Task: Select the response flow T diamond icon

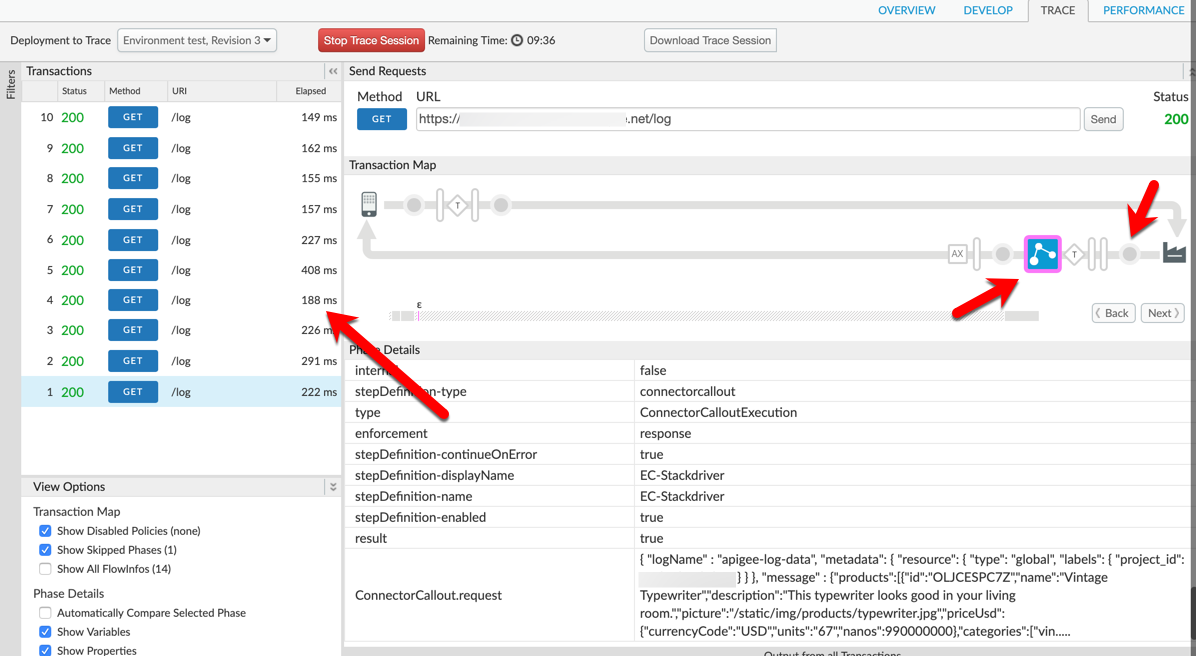Action: [1074, 254]
